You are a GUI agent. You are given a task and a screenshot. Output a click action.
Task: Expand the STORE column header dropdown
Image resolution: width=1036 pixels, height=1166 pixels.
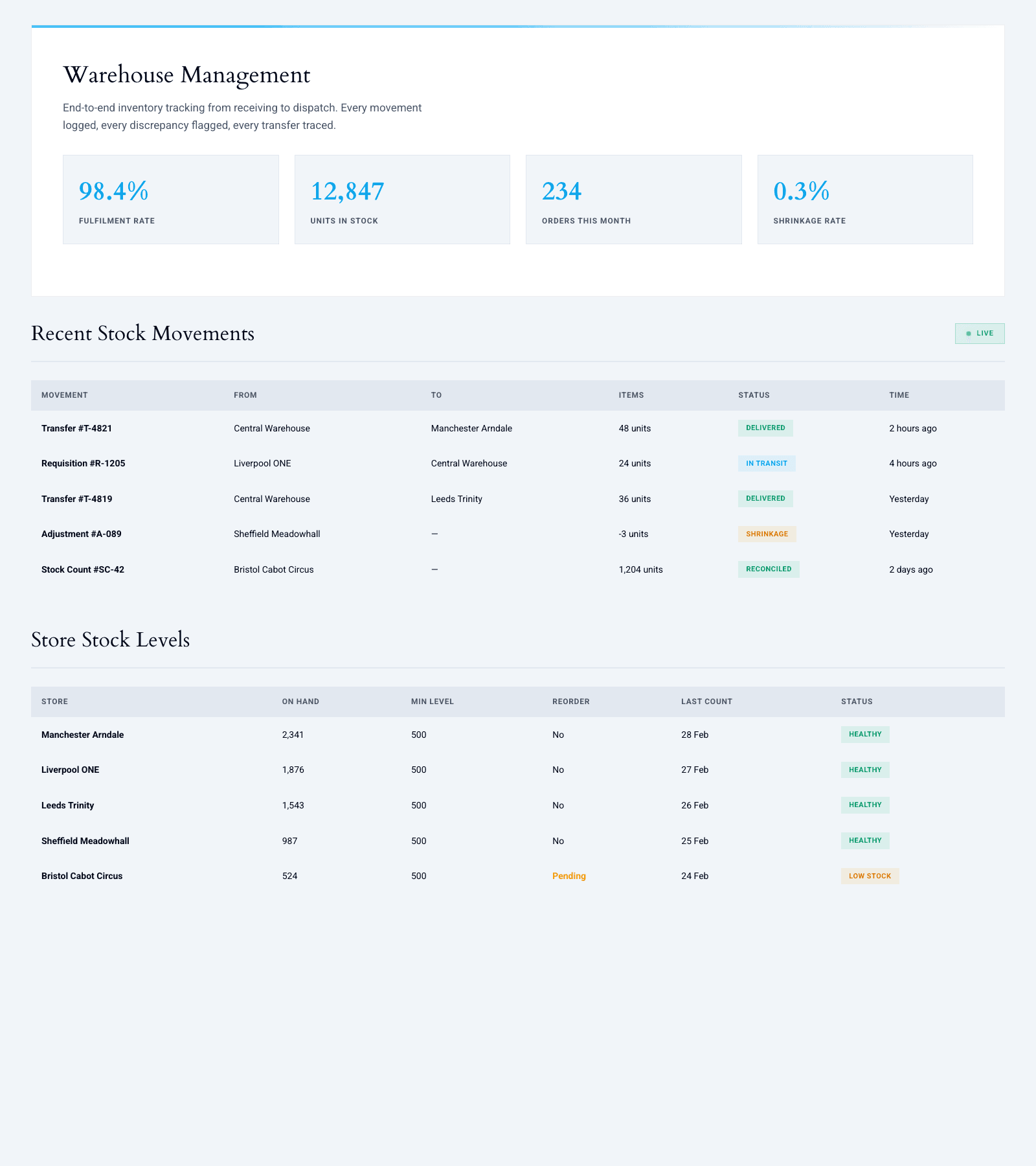coord(54,701)
